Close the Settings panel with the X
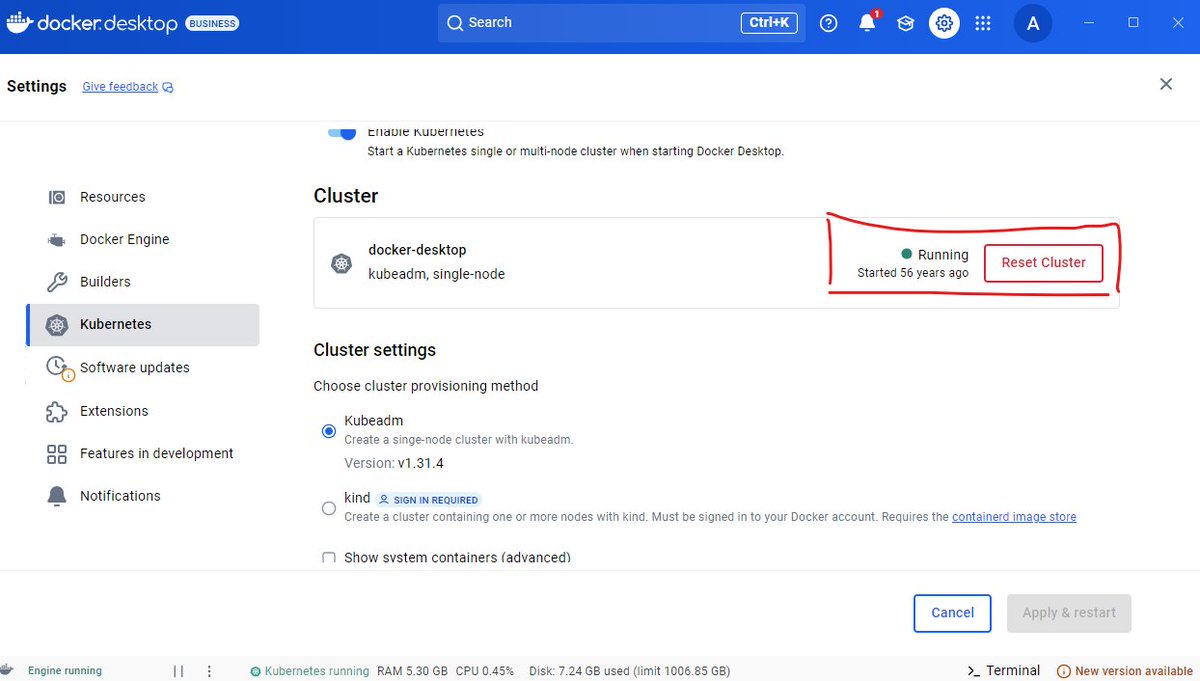The width and height of the screenshot is (1200, 681). point(1166,84)
